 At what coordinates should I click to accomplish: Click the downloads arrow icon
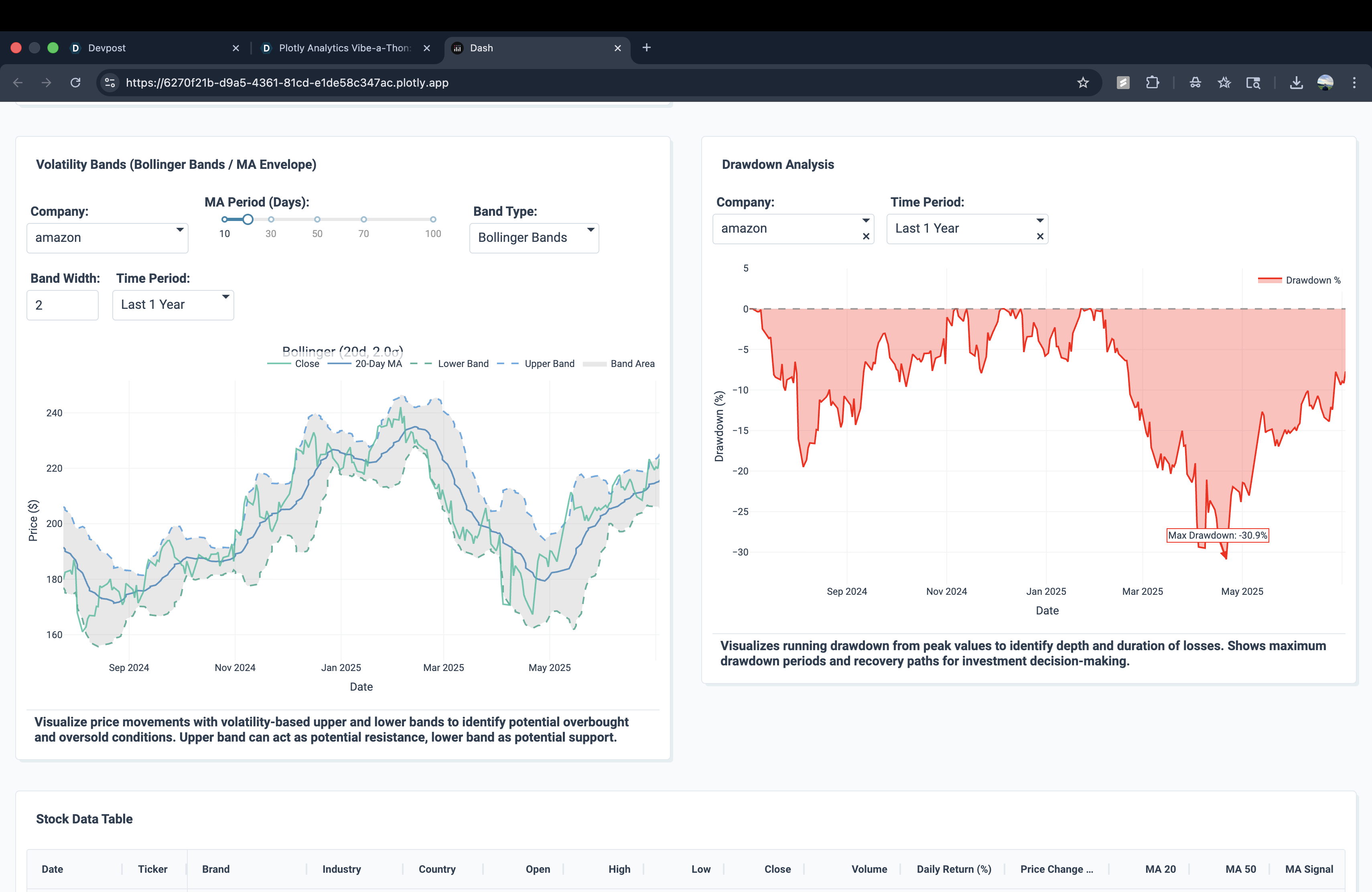(x=1296, y=82)
